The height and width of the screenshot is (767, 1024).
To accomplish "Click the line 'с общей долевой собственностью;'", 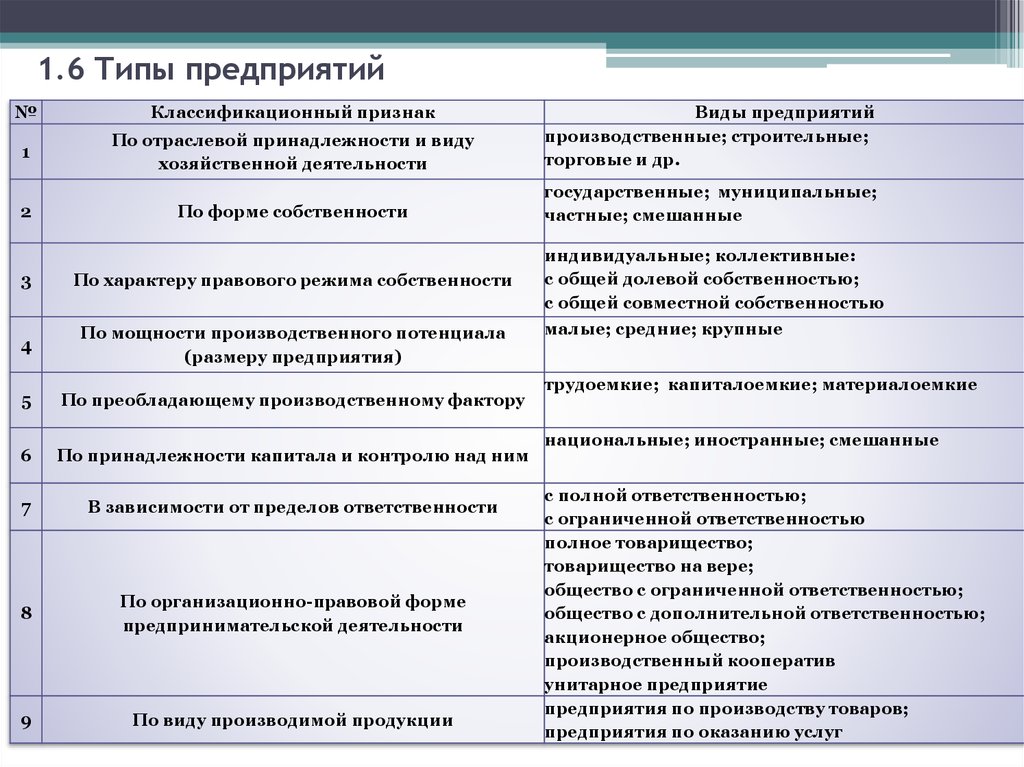I will click(701, 280).
